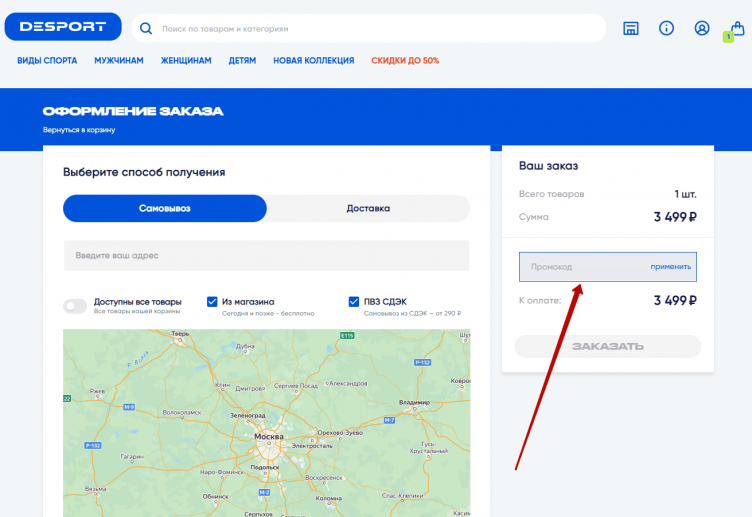Open the info icon in header
Viewport: 752px width, 517px height.
click(666, 28)
